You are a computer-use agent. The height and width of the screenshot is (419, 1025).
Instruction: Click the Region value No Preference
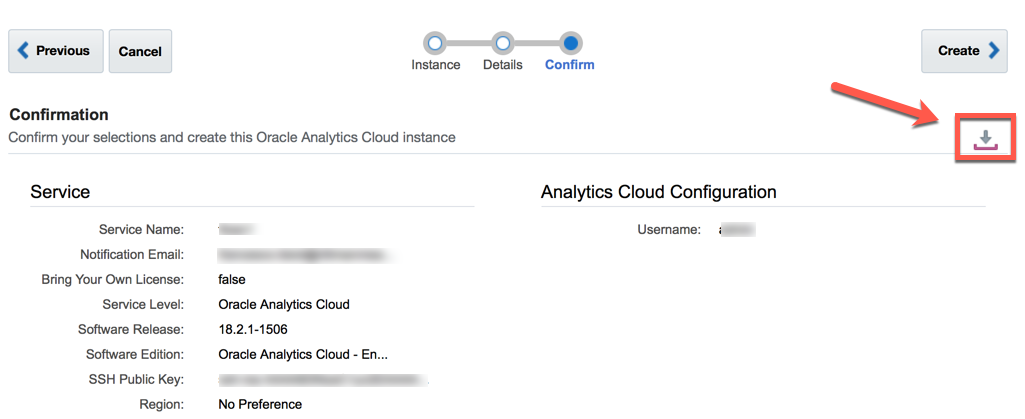point(260,404)
